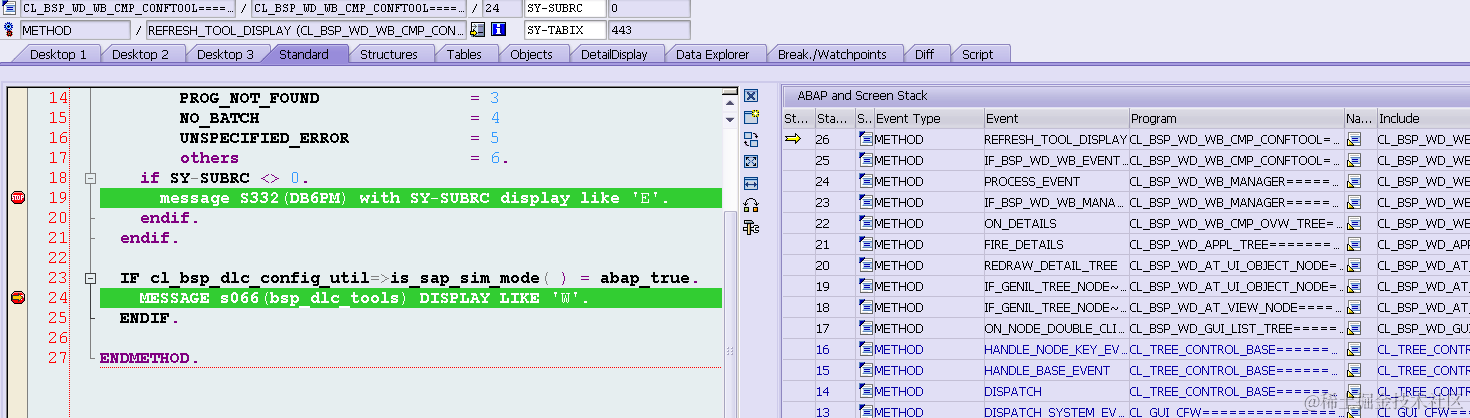The image size is (1470, 418).
Task: Switch to the Desktop 2 tab
Action: pos(141,54)
